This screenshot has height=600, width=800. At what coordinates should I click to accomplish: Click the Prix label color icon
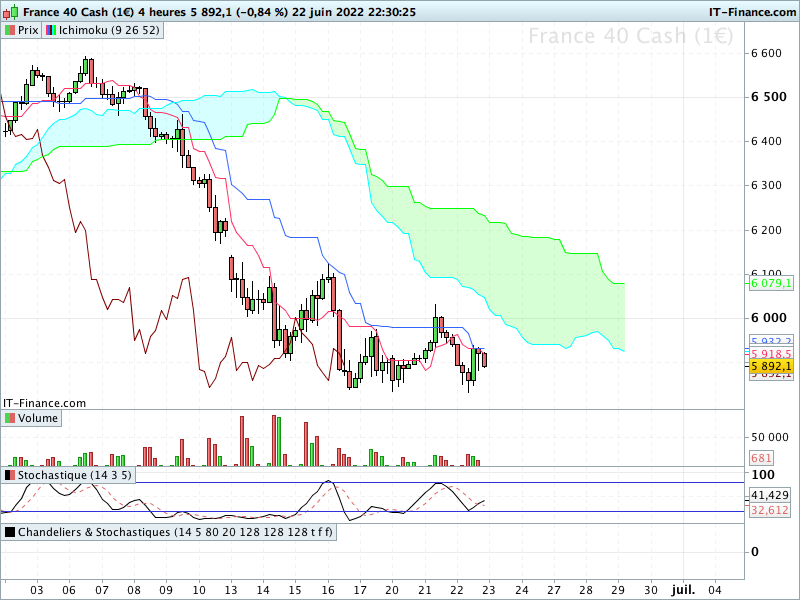tap(10, 30)
